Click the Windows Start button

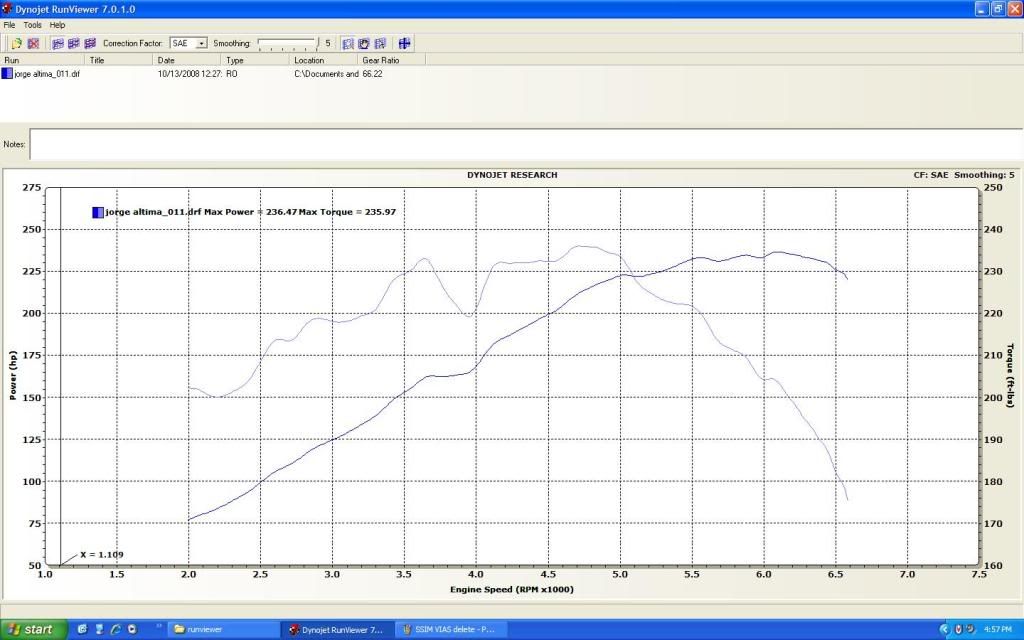pos(33,629)
